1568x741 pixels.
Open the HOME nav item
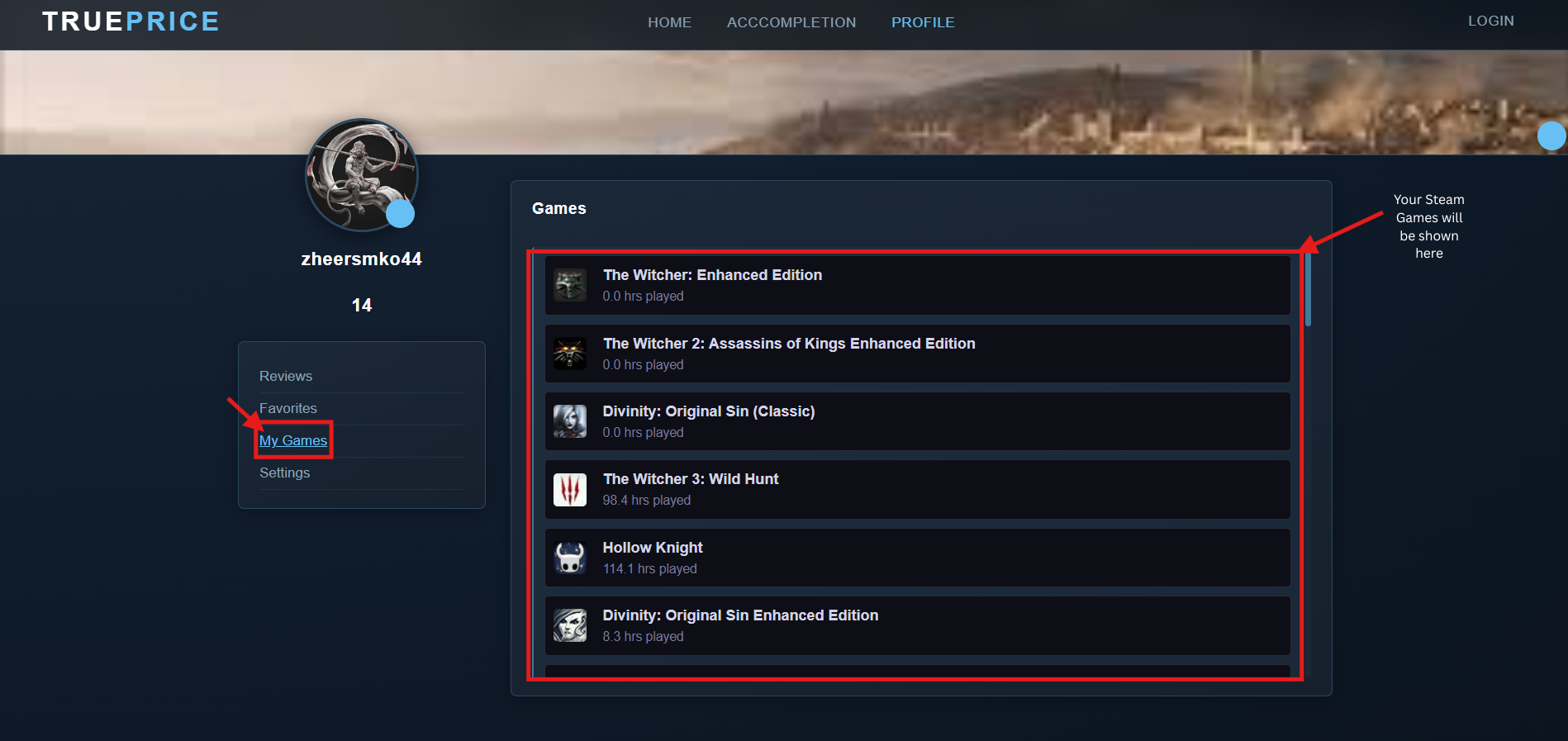[669, 22]
